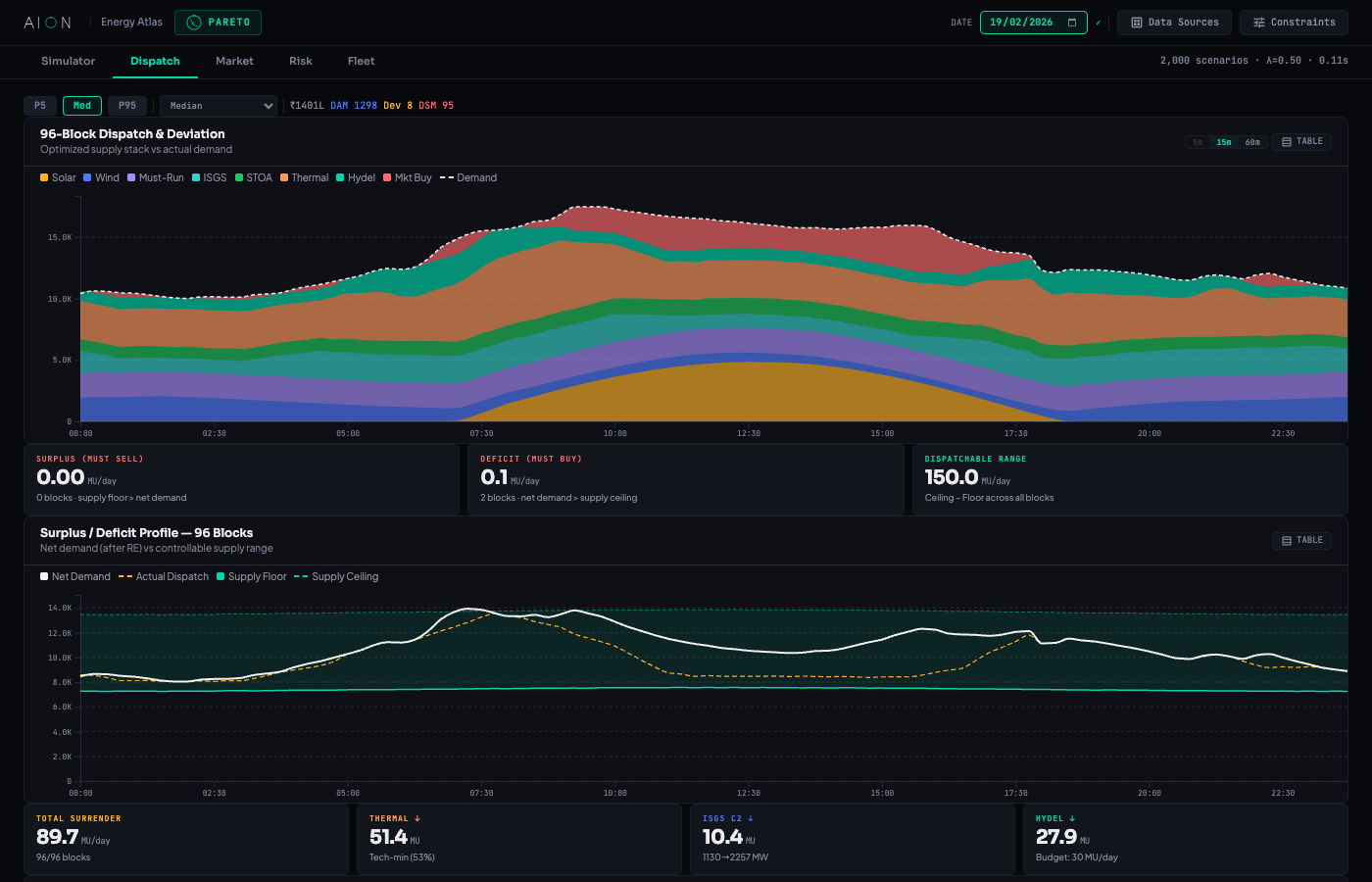Click the PARETO stopwatch icon
The image size is (1372, 882).
(x=192, y=22)
